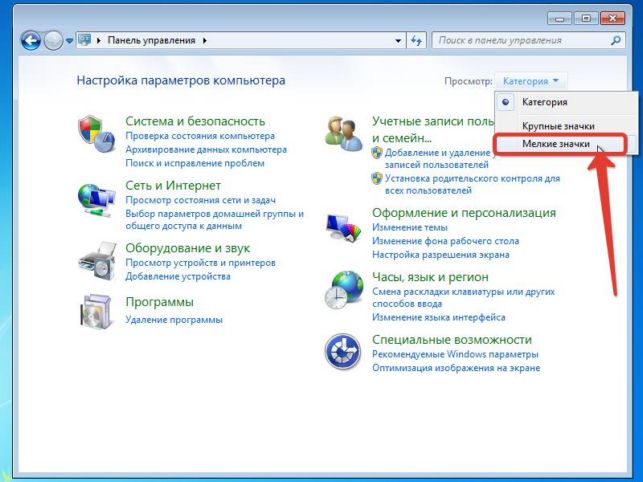Select the Категория view option
The height and width of the screenshot is (482, 643).
[566, 102]
